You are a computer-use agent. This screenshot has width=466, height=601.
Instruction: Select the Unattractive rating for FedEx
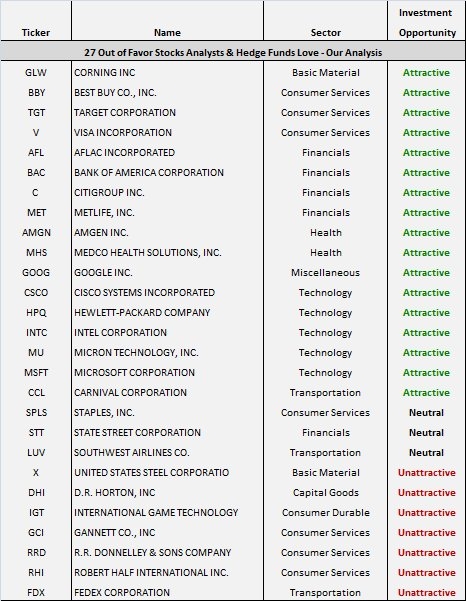point(427,593)
